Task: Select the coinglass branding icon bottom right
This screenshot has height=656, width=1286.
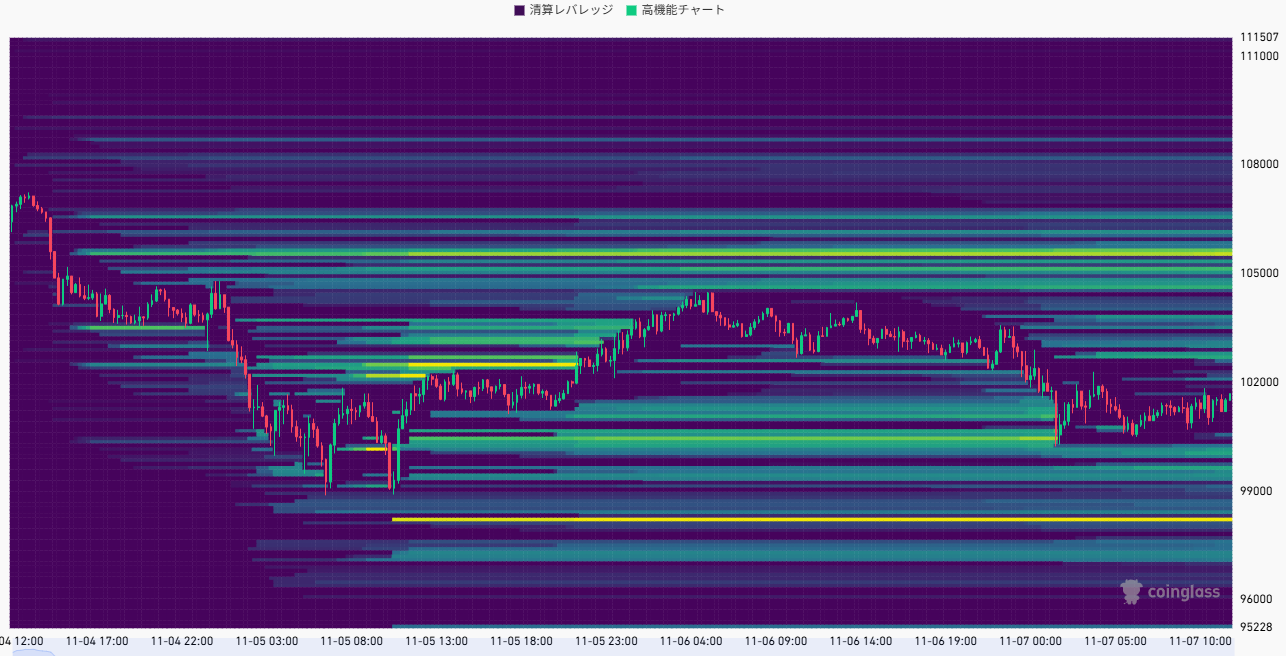Action: click(x=1131, y=592)
